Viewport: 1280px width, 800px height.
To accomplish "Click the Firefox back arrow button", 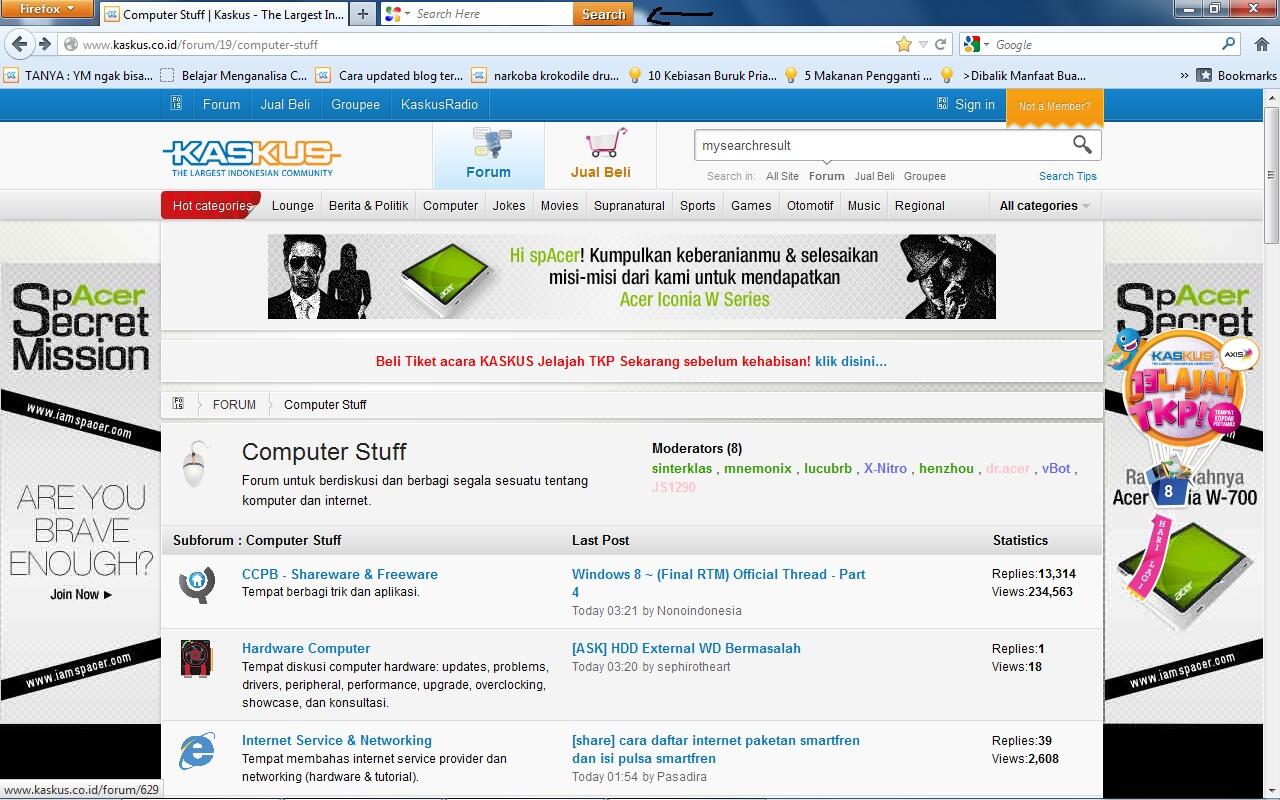I will (x=19, y=44).
